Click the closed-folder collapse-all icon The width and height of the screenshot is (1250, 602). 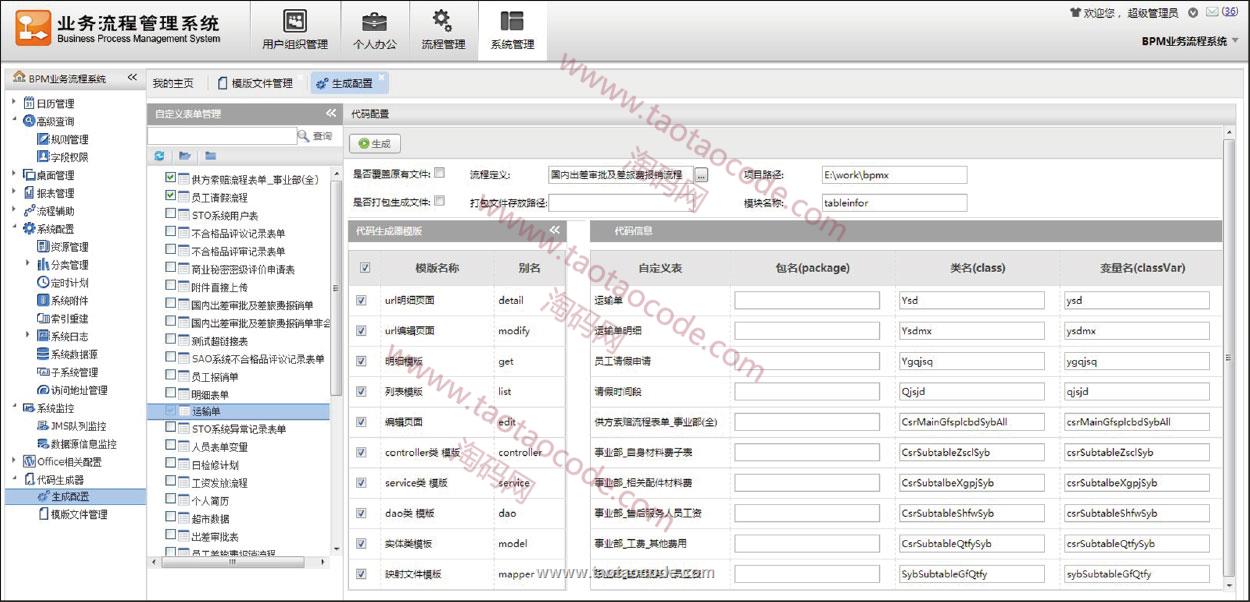coord(210,156)
